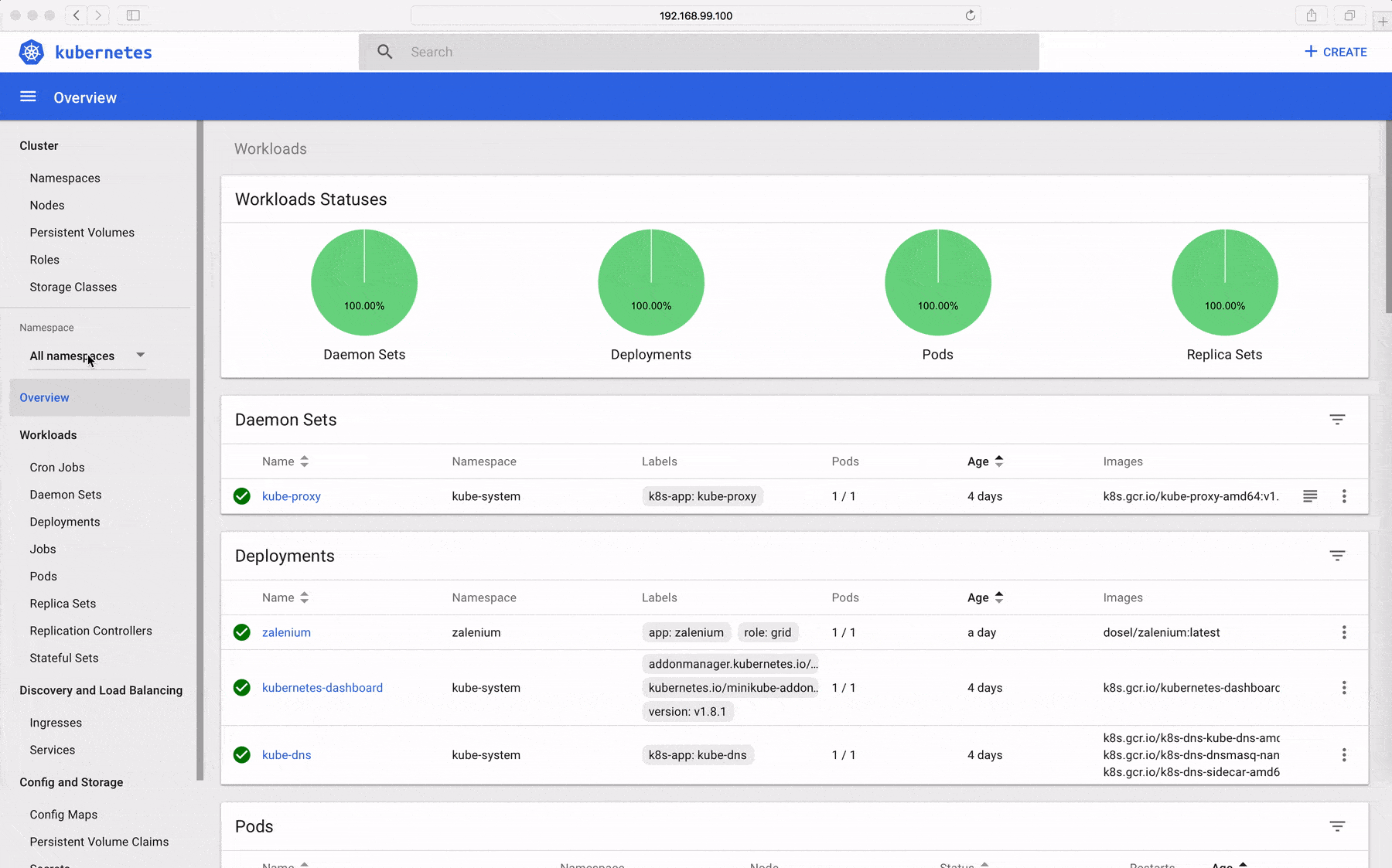
Task: Open actions menu for kube-proxy row
Action: (1344, 496)
